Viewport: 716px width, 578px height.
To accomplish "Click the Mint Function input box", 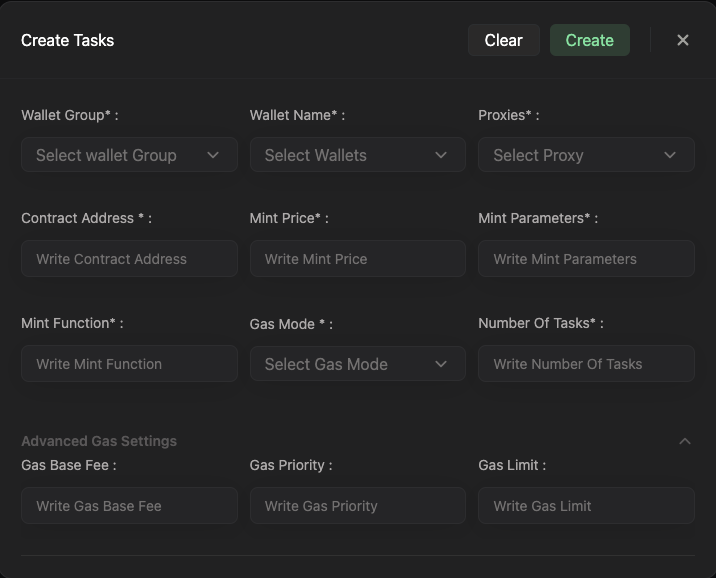I will 129,364.
